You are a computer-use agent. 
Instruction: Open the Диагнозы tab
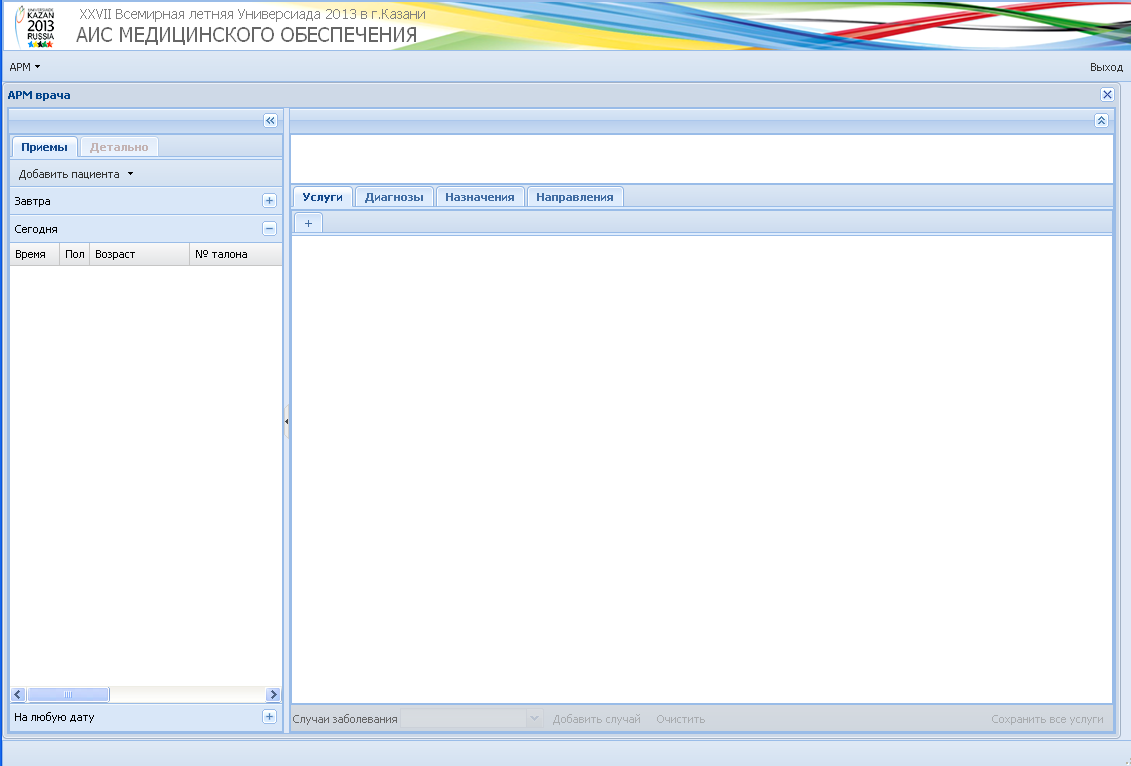(x=394, y=197)
